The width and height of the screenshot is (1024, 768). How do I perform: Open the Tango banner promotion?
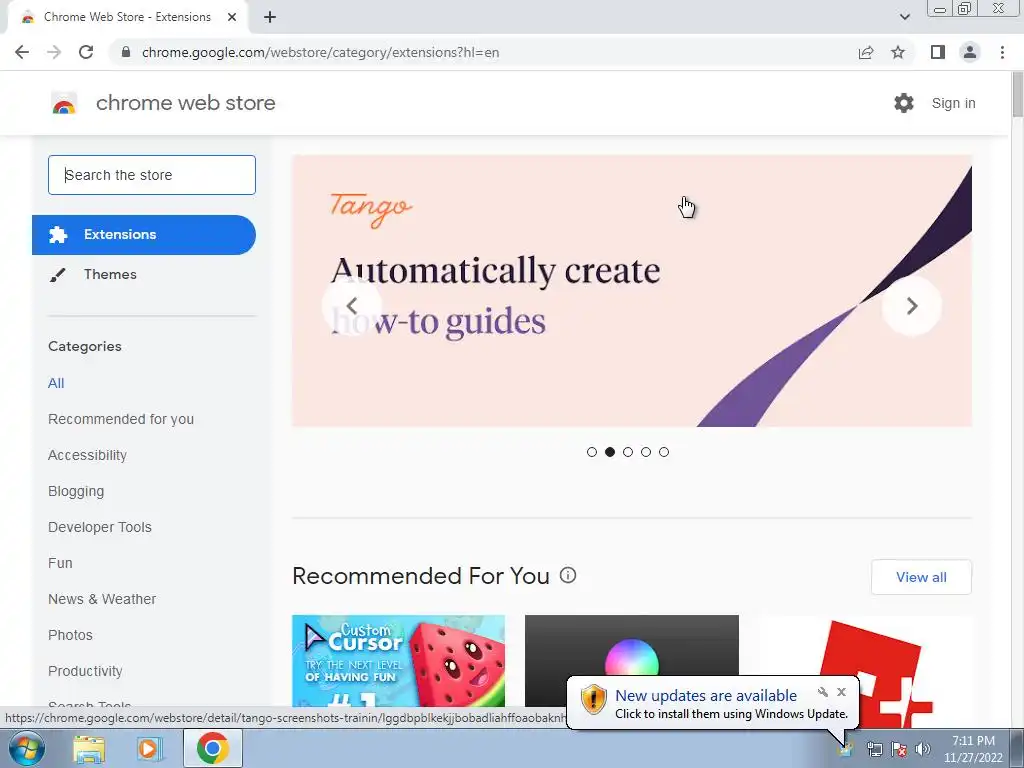(632, 291)
